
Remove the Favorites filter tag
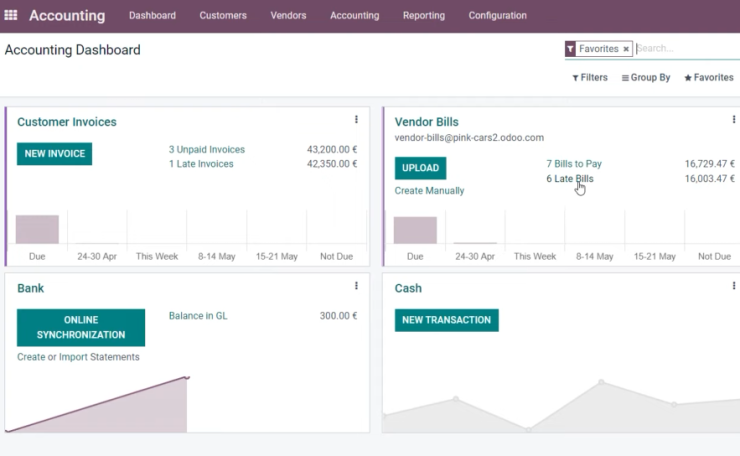pyautogui.click(x=626, y=49)
